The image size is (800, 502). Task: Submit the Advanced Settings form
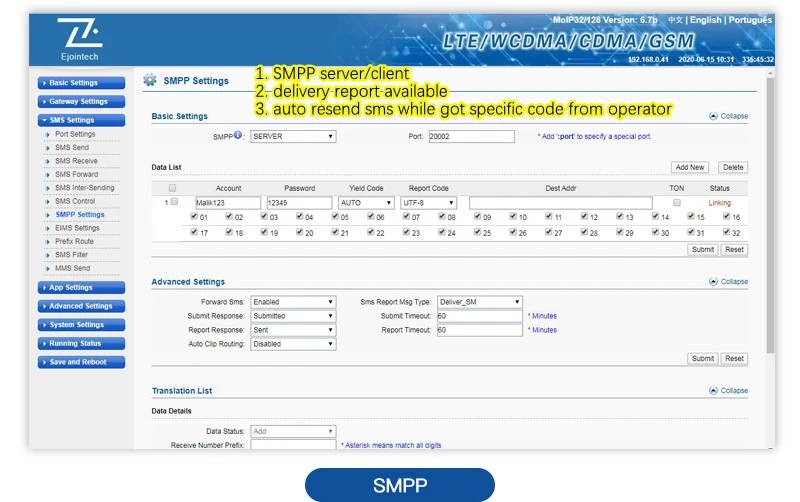click(x=703, y=359)
